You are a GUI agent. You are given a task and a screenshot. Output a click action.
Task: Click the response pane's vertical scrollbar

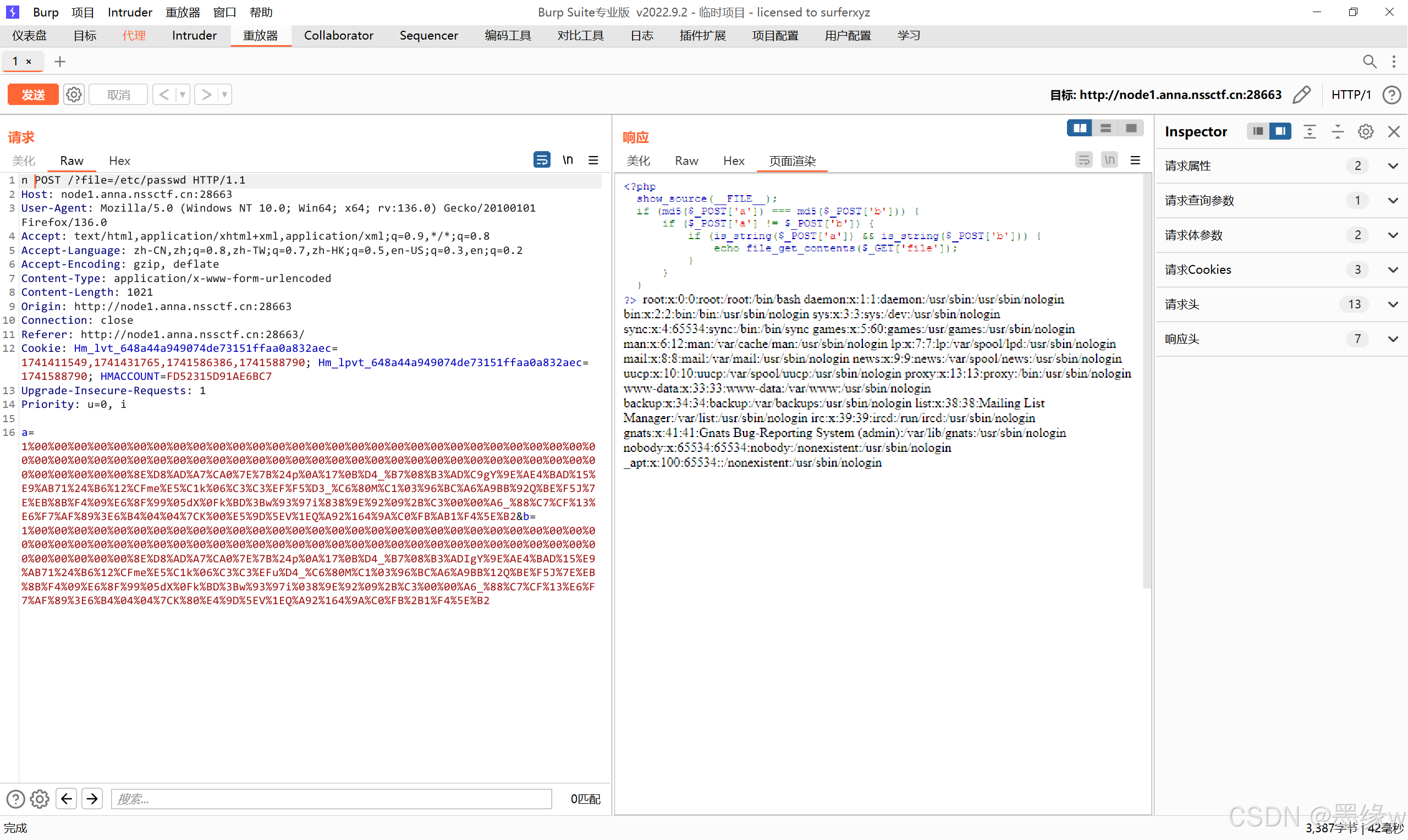click(1147, 379)
